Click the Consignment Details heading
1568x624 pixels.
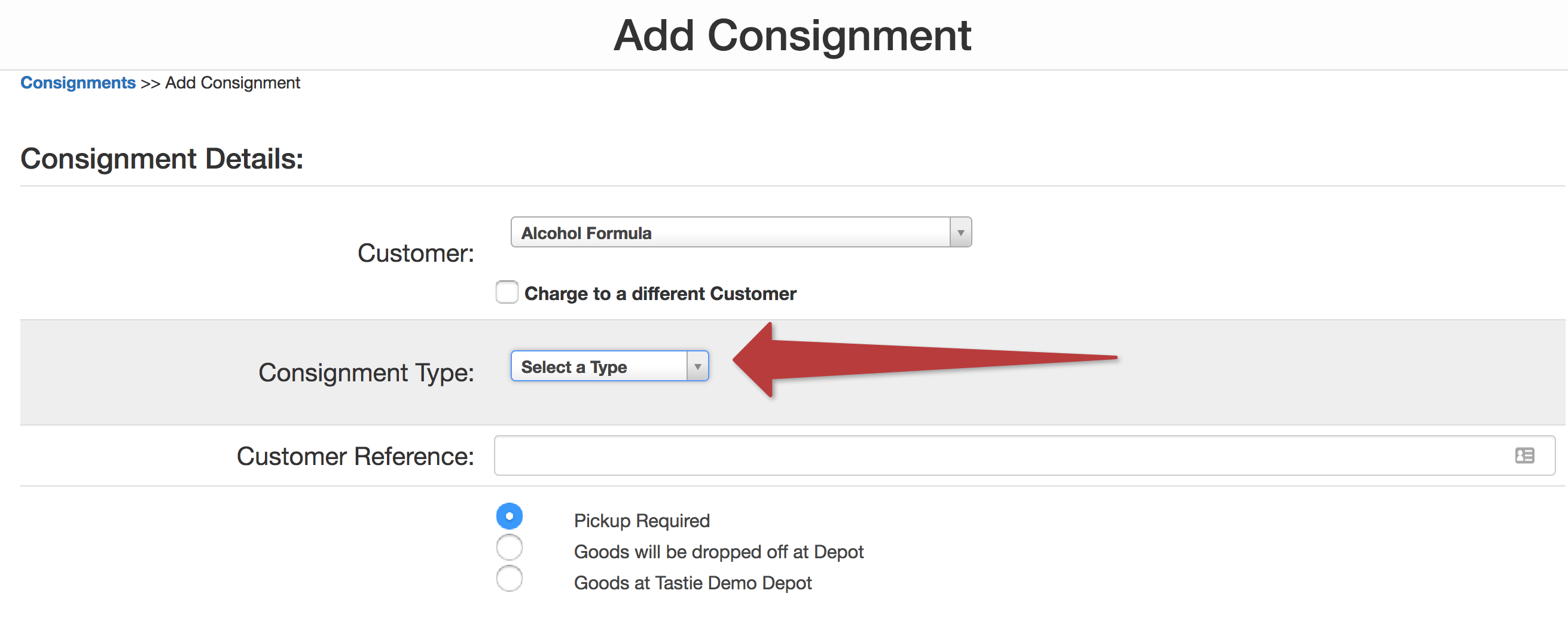coord(161,159)
